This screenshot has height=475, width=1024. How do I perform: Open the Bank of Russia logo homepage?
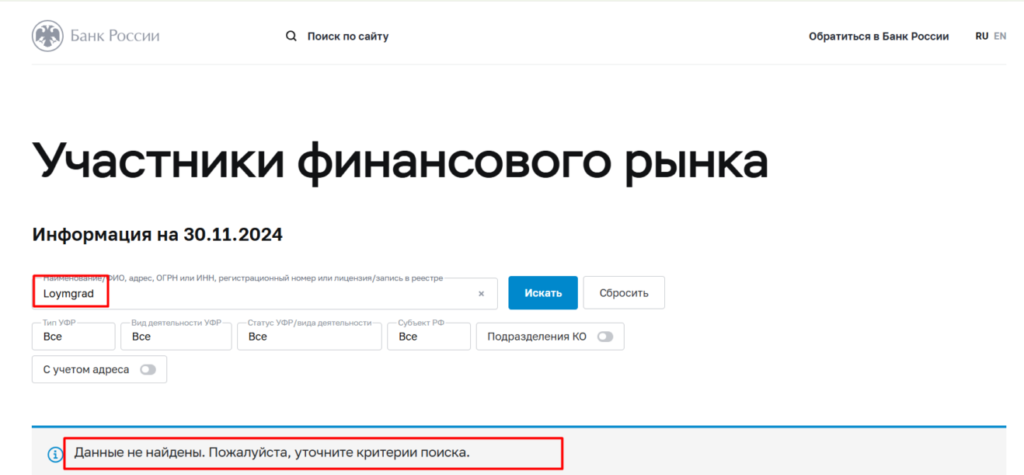(95, 36)
